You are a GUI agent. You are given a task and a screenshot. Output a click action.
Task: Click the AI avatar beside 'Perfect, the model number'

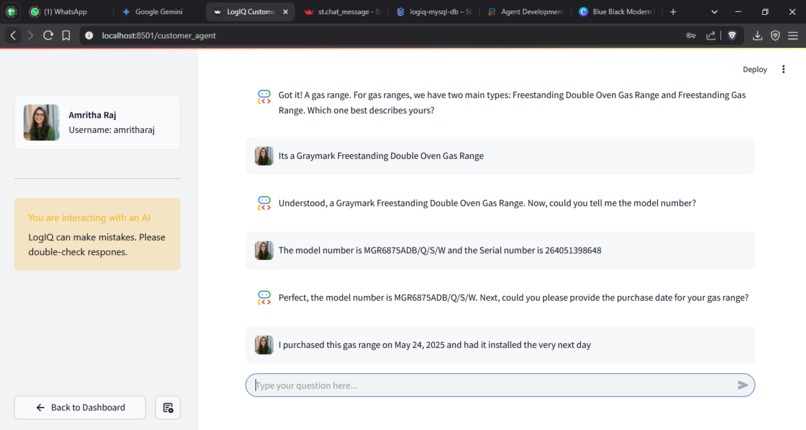[264, 297]
